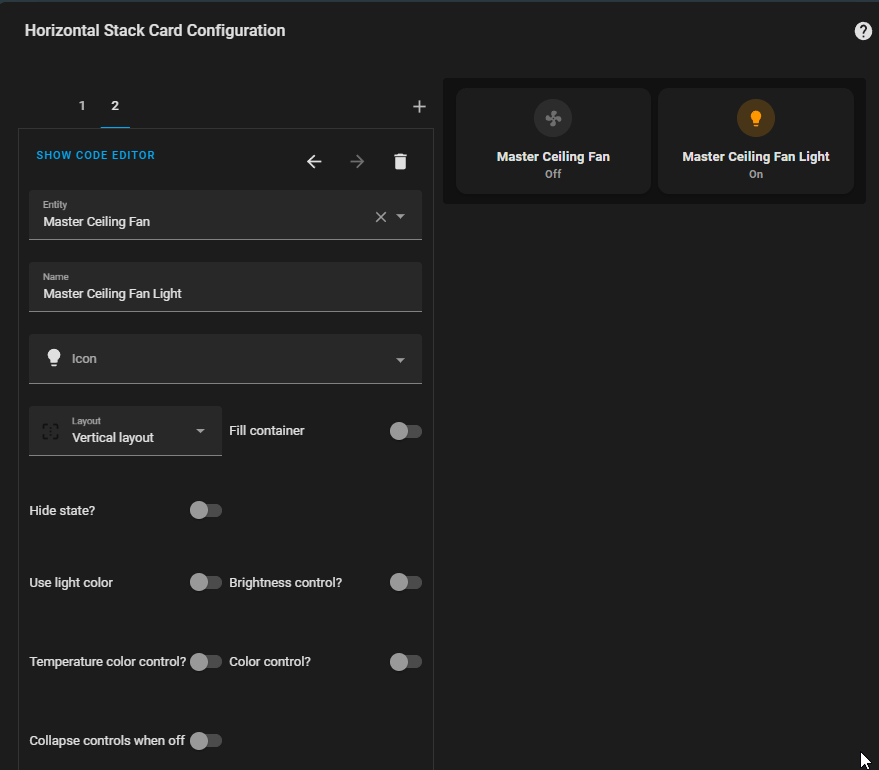The width and height of the screenshot is (879, 770).
Task: Click the Off state text in preview
Action: tap(553, 174)
